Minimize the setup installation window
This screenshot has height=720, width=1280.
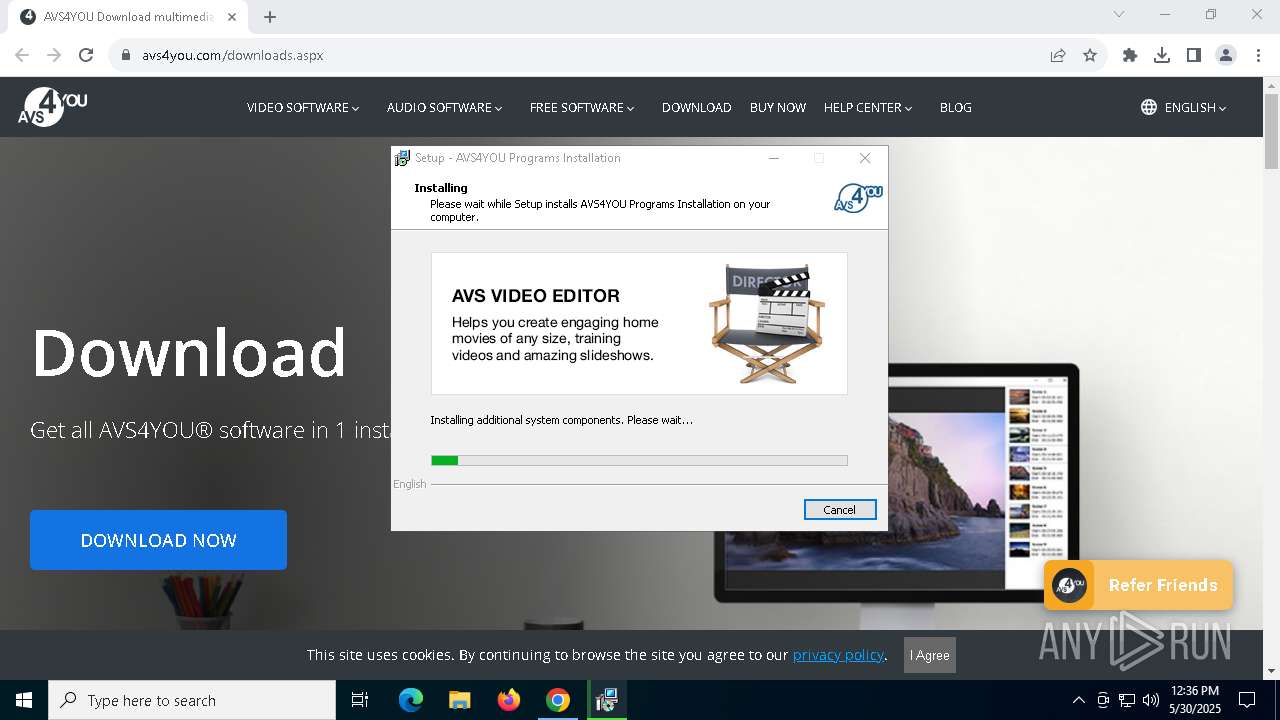coord(774,158)
